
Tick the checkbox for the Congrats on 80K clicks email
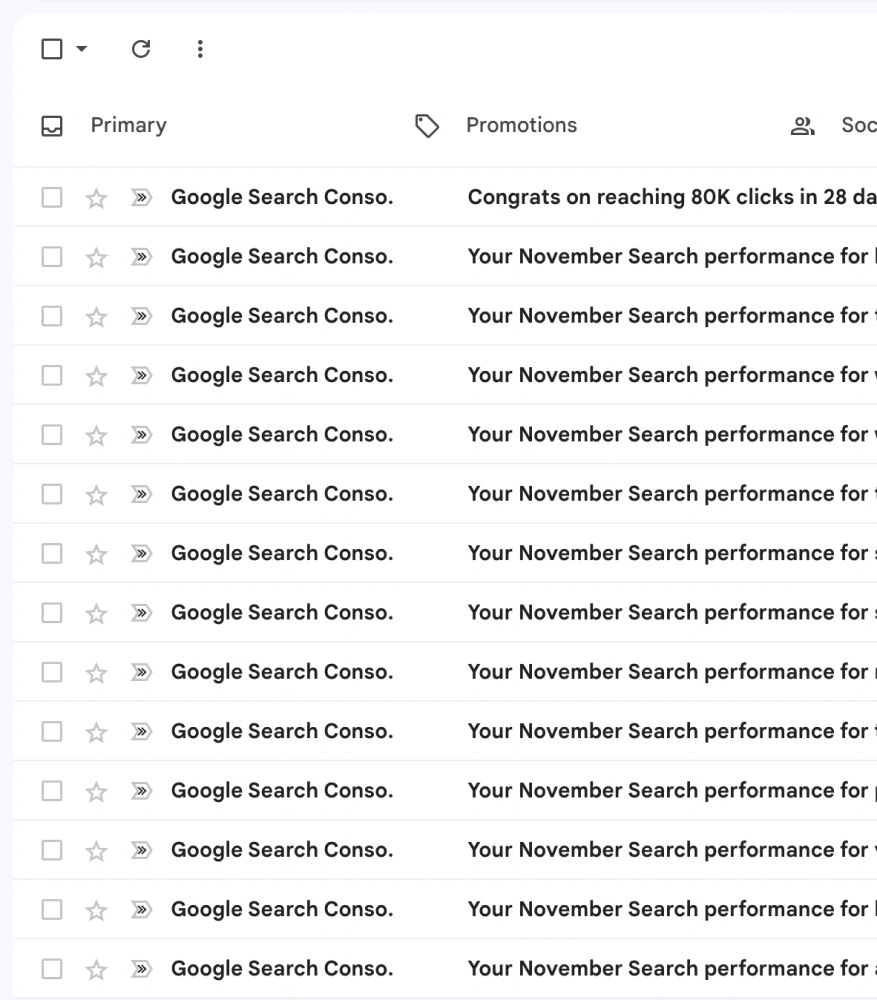[x=52, y=198]
